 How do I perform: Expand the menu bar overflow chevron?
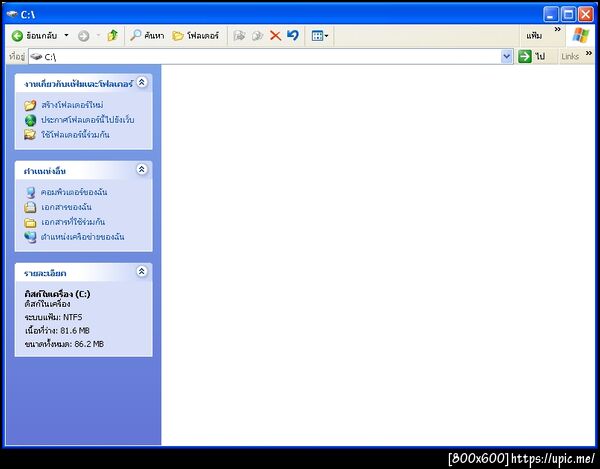coord(558,29)
